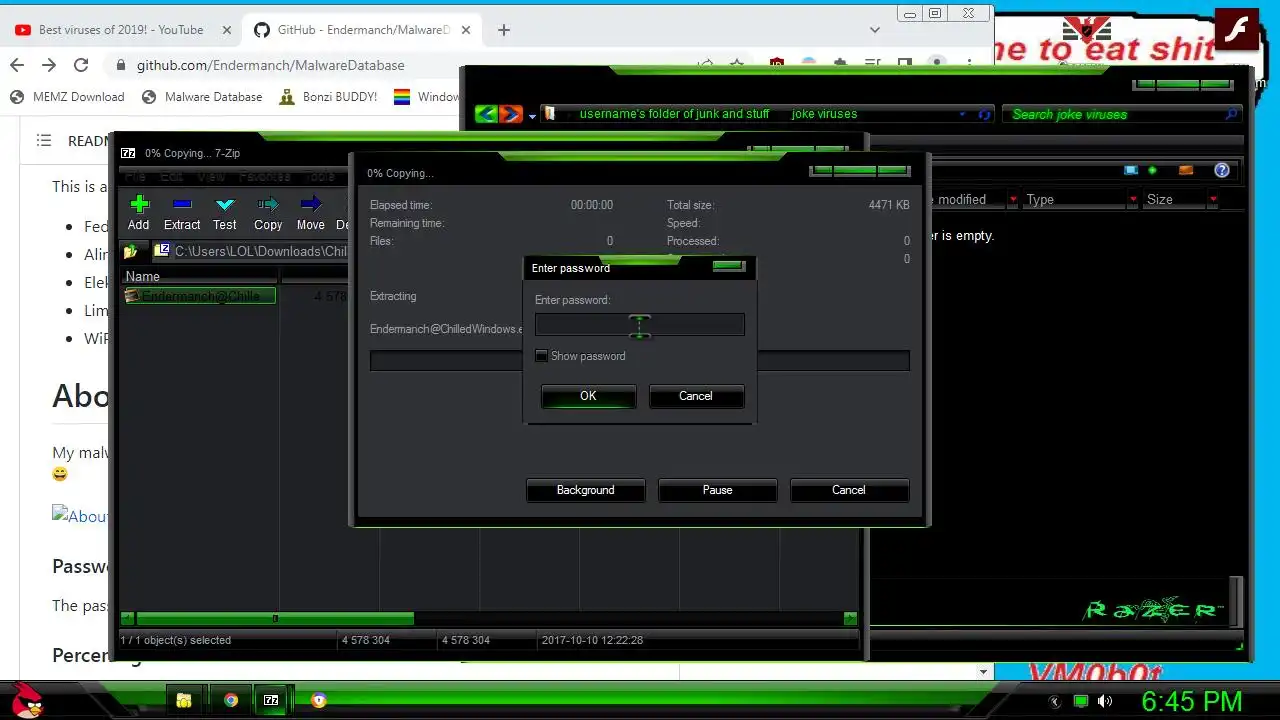This screenshot has width=1280, height=720.
Task: Click Chrome back navigation arrow
Action: (x=17, y=65)
